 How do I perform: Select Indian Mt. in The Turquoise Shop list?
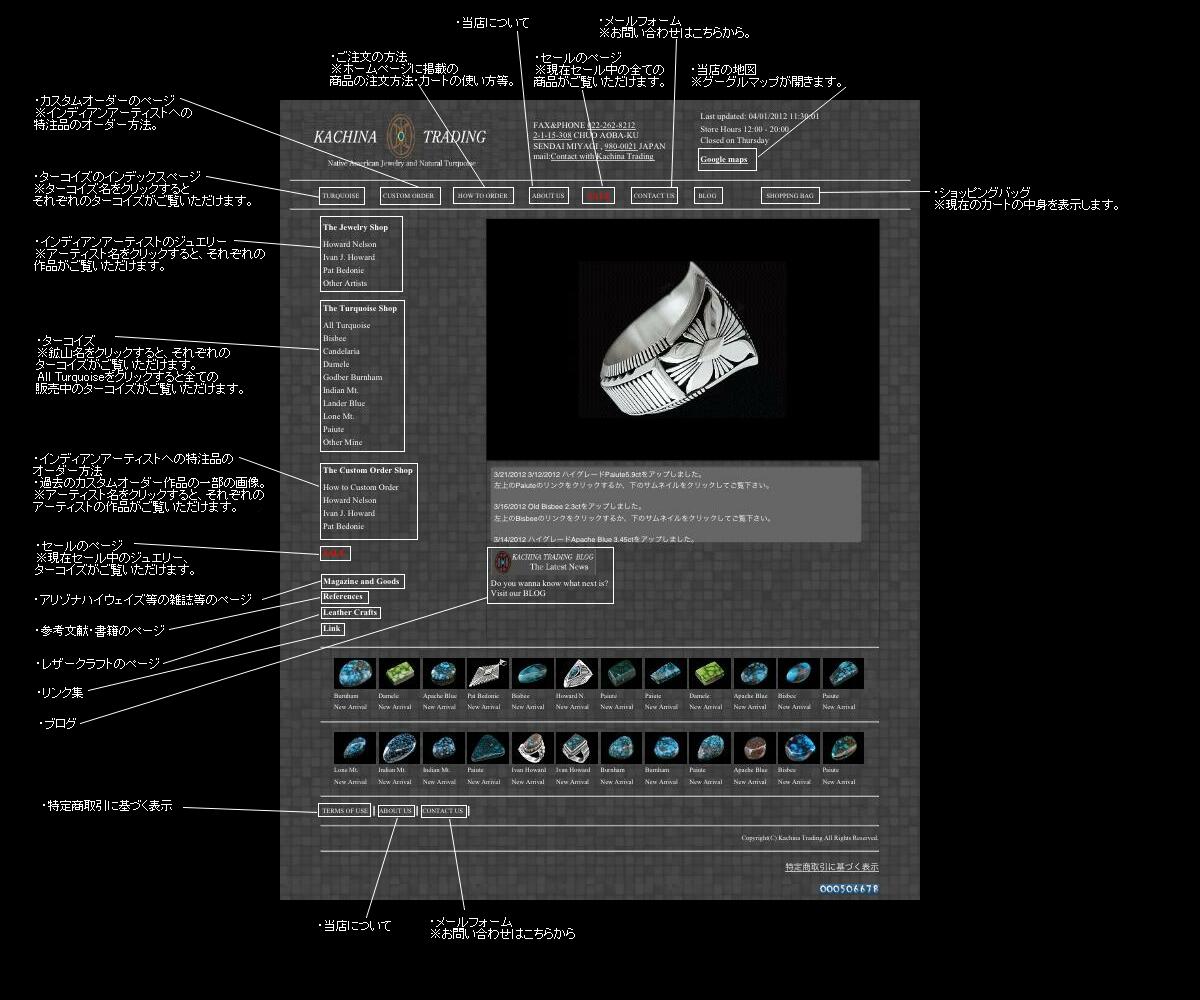pos(341,390)
